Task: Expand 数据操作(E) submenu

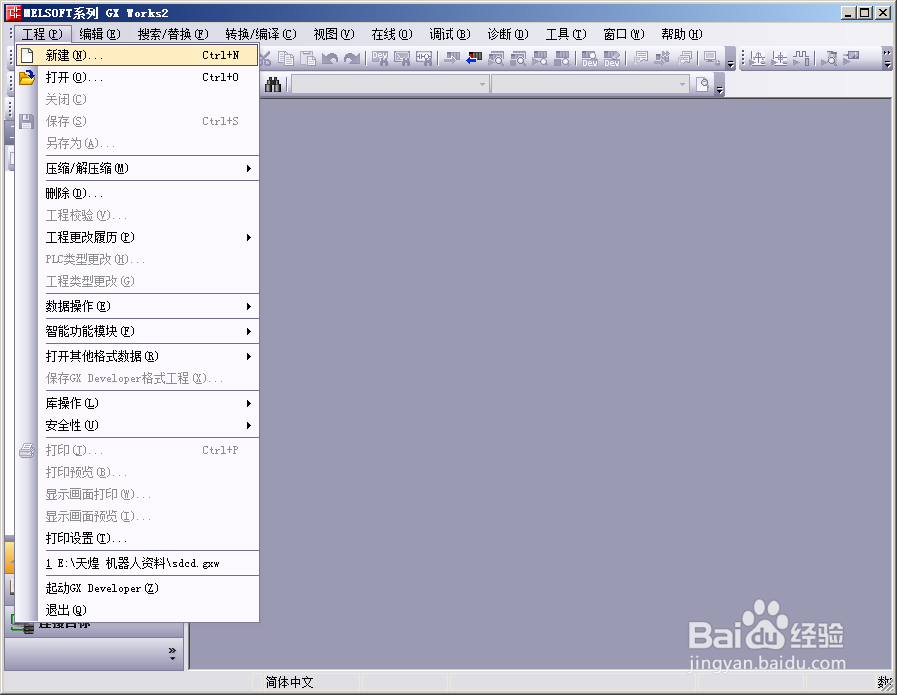Action: pyautogui.click(x=148, y=307)
